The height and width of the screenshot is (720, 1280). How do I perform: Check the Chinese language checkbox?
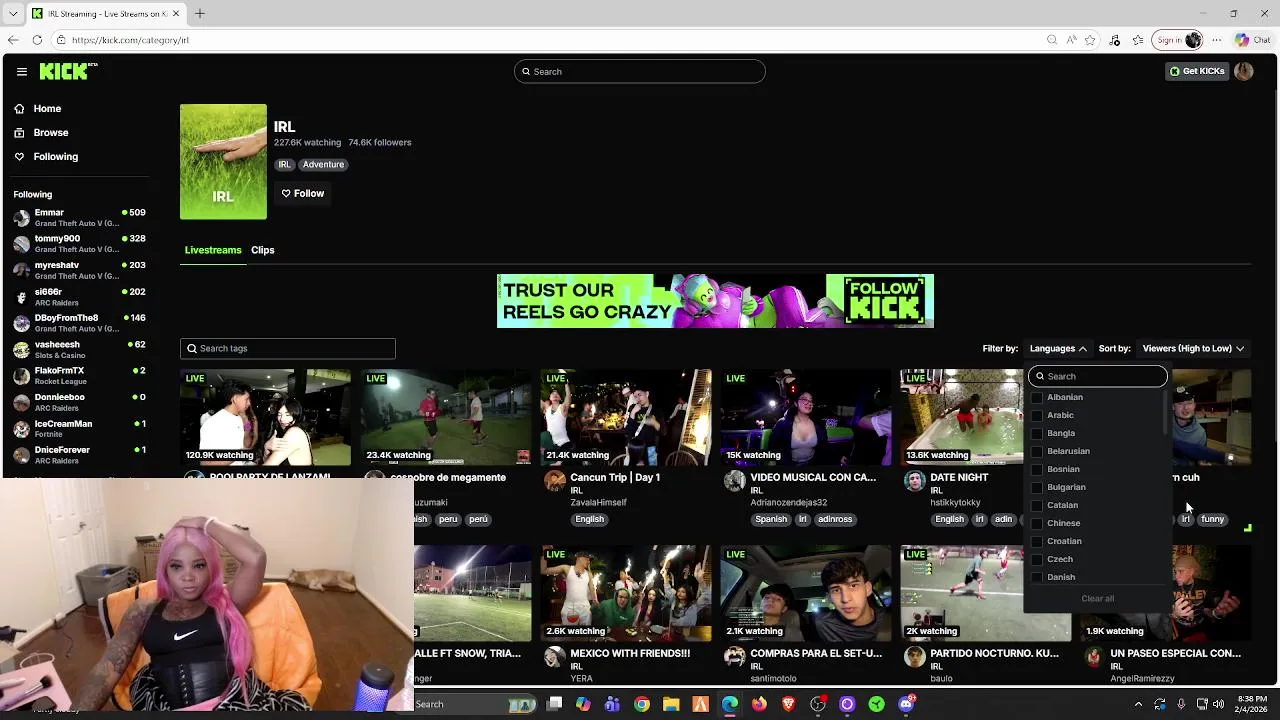pos(1037,524)
